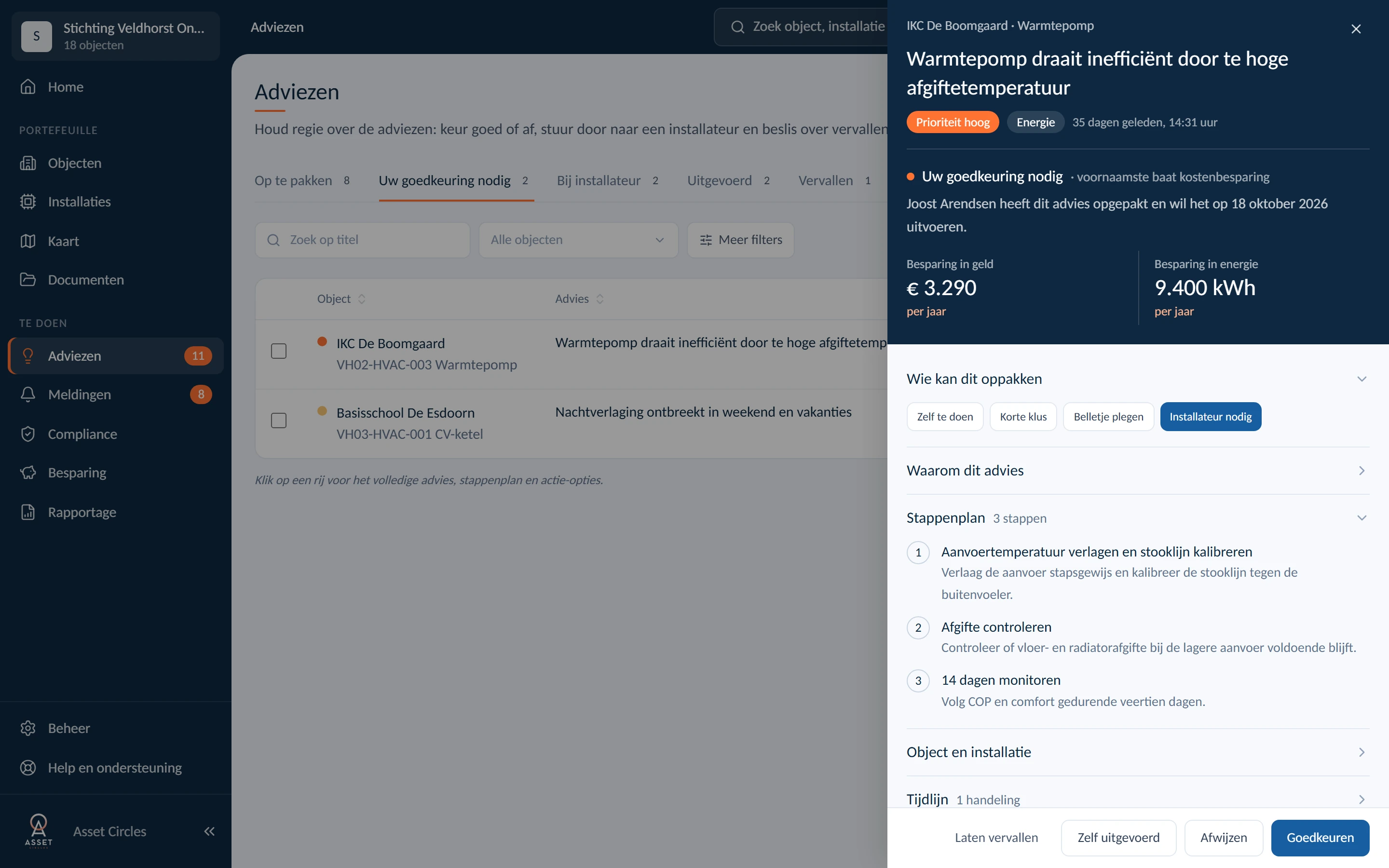Image resolution: width=1389 pixels, height=868 pixels.
Task: Collapse the 'Wie kan dit oppakken' section
Action: pos(1138,379)
